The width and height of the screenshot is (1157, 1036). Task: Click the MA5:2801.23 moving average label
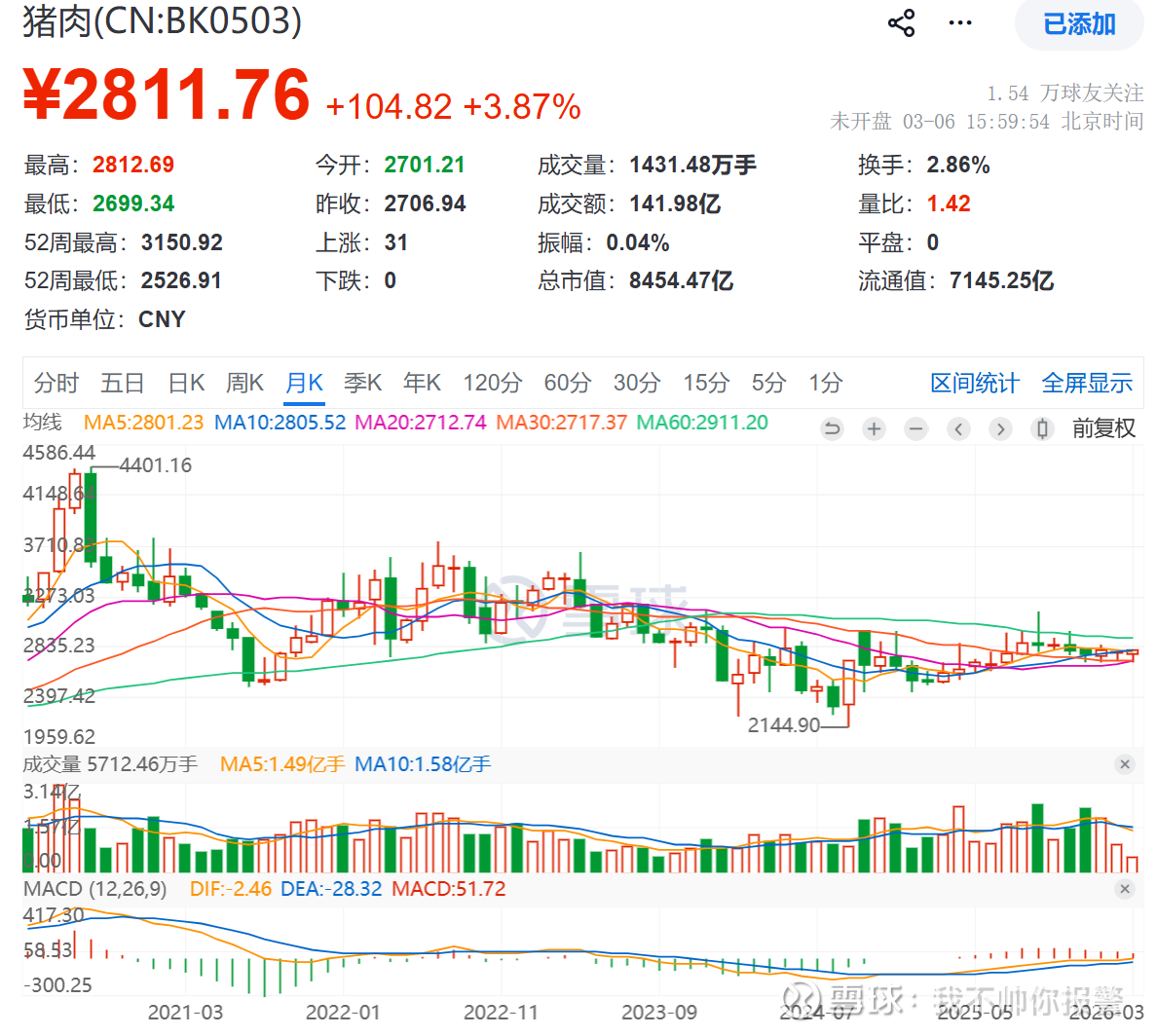pos(143,423)
